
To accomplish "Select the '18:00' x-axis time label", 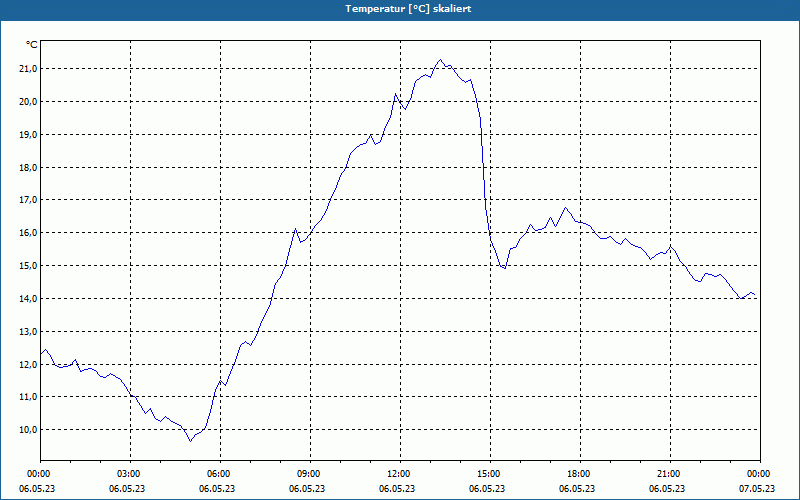I will pyautogui.click(x=578, y=474).
